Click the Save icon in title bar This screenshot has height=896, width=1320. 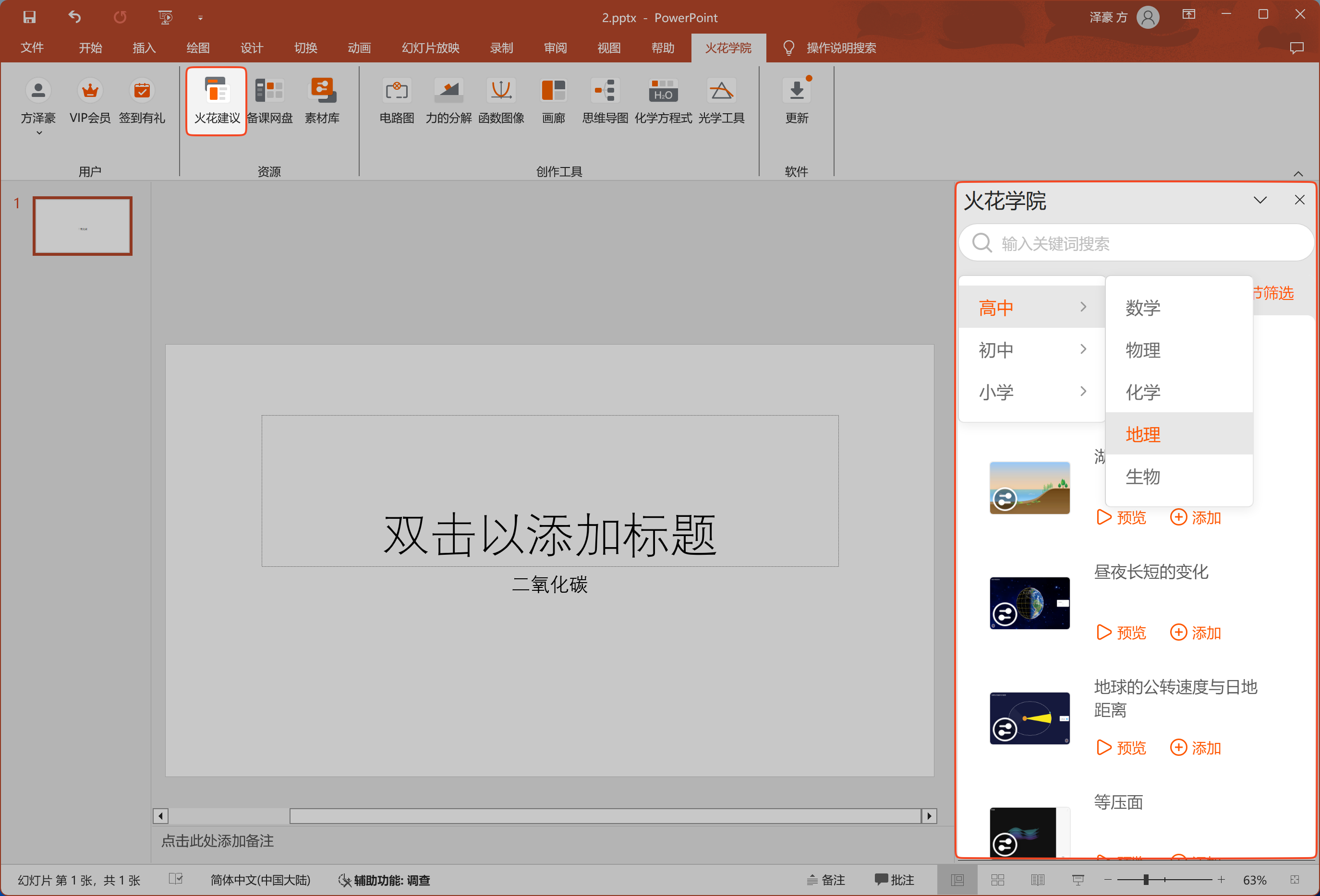(29, 17)
